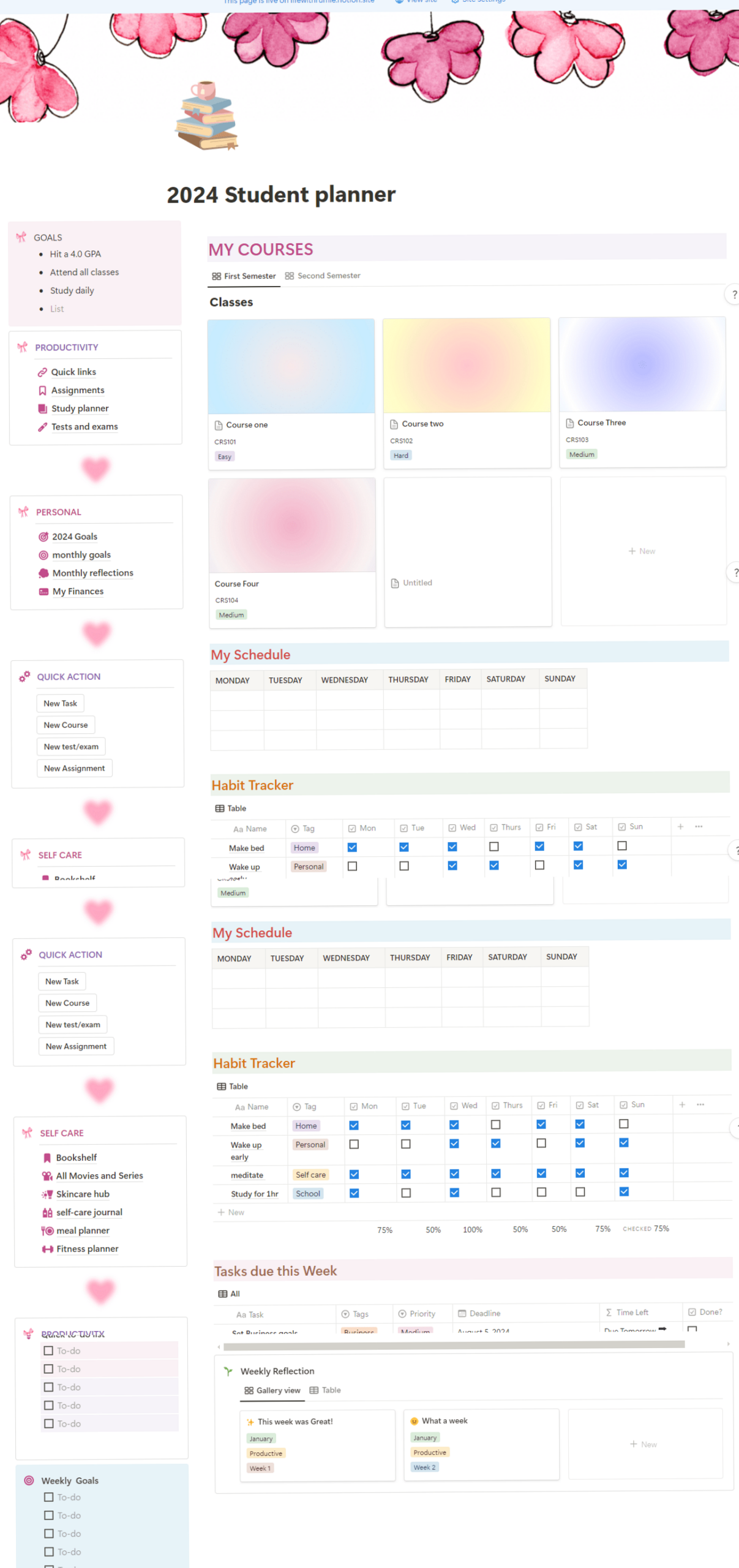
Task: Click the self-care journal icon
Action: 47,1212
